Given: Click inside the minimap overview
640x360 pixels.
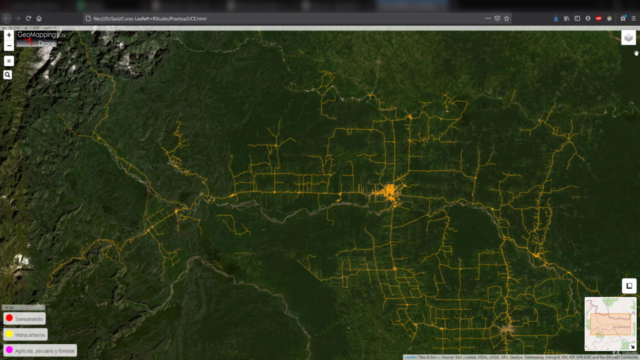Looking at the screenshot, I should tap(610, 324).
